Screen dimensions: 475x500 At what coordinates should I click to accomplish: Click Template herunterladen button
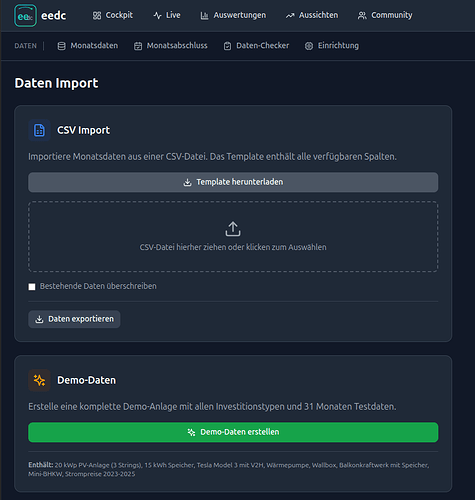(233, 182)
